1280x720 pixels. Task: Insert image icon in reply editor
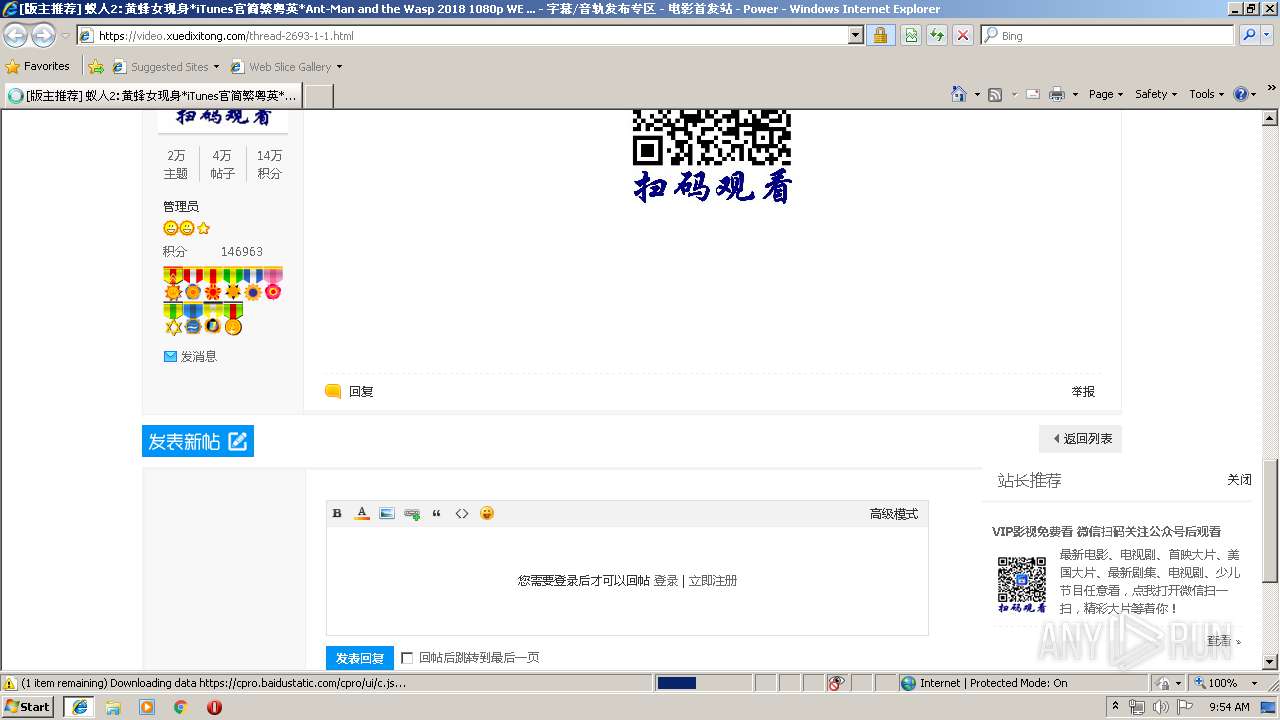pos(387,513)
